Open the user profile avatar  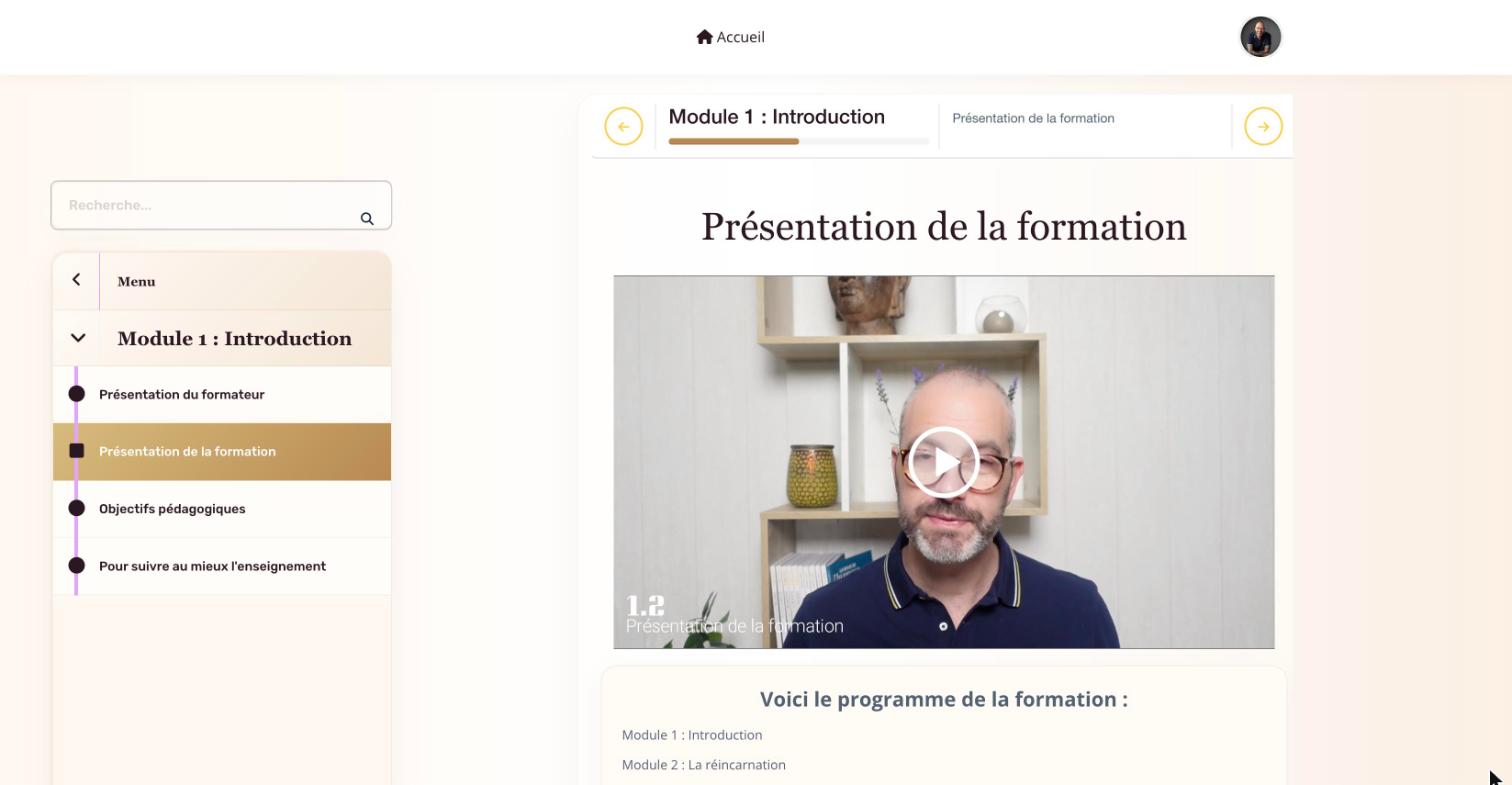click(x=1260, y=37)
